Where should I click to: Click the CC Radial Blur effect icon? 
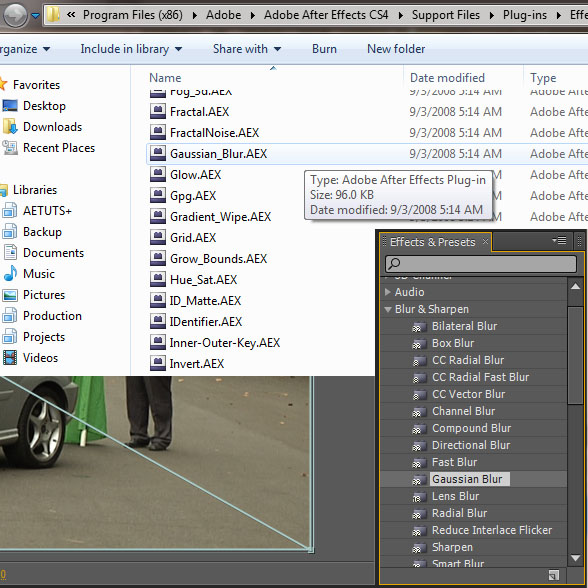click(x=419, y=361)
